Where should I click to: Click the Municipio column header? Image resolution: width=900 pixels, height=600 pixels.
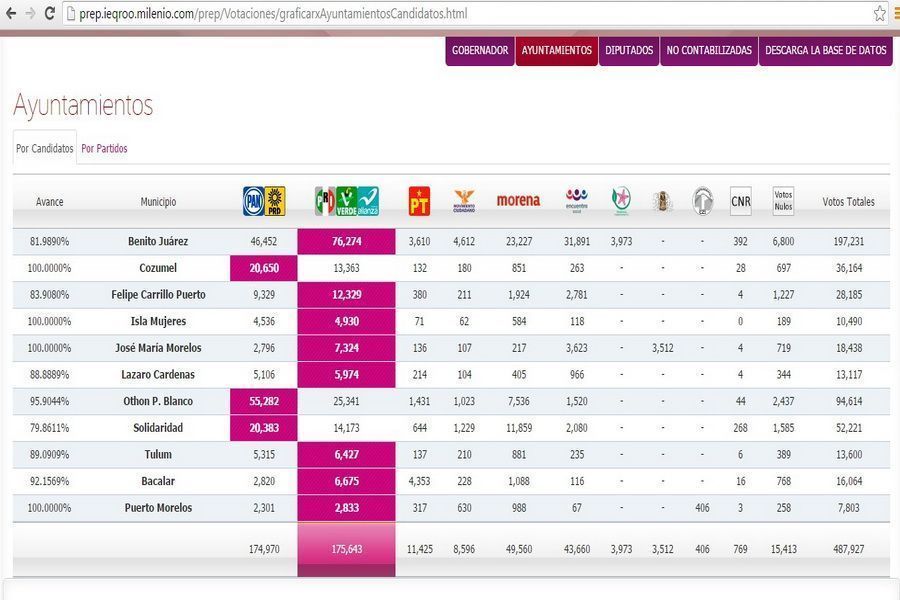click(158, 202)
